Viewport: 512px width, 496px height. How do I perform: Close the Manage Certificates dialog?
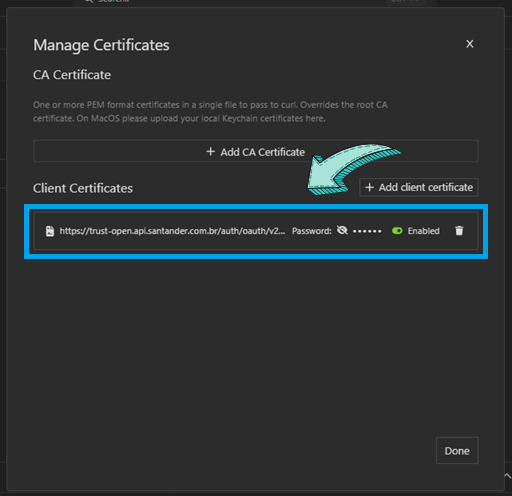[x=470, y=44]
